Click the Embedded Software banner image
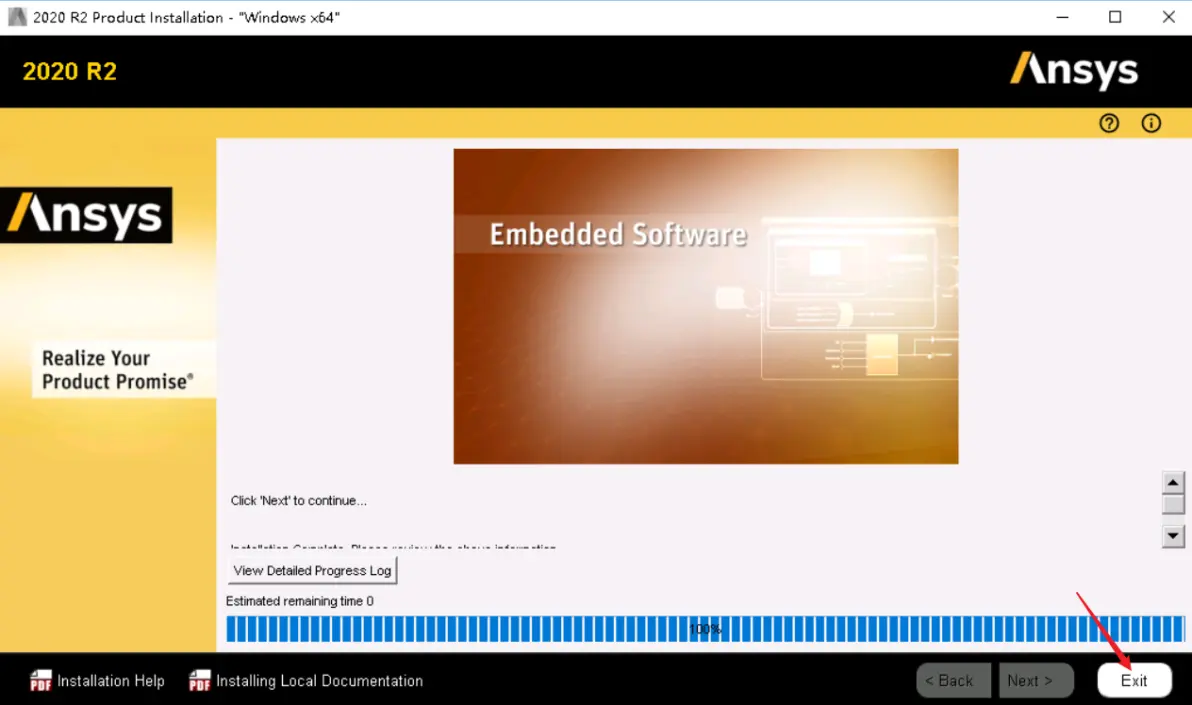 pos(705,306)
